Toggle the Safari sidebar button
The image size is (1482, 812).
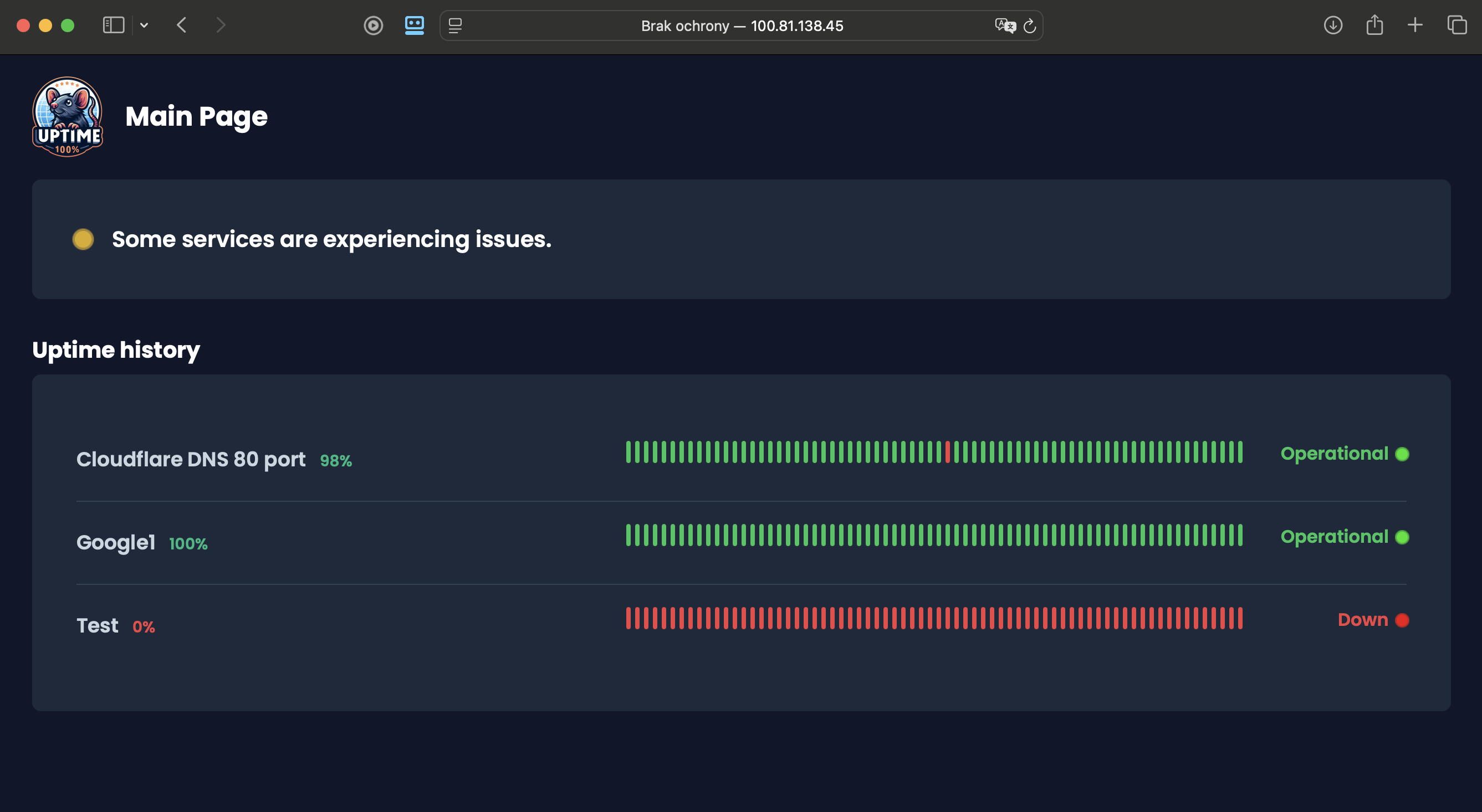[113, 25]
